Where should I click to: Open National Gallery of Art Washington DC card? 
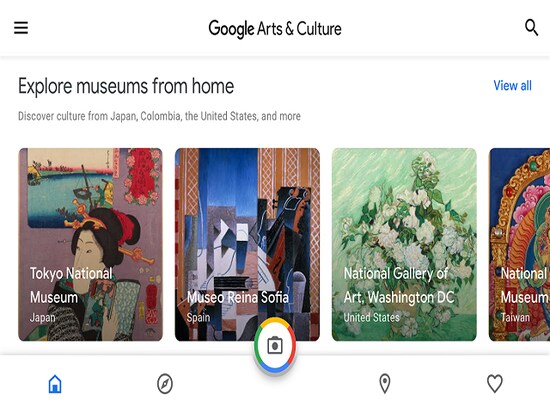[x=404, y=244]
